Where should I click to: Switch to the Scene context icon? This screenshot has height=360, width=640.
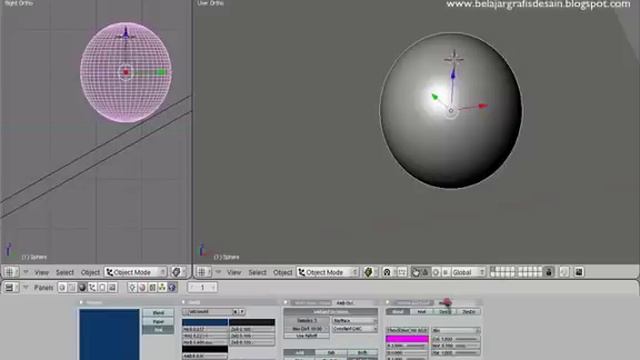[112, 287]
